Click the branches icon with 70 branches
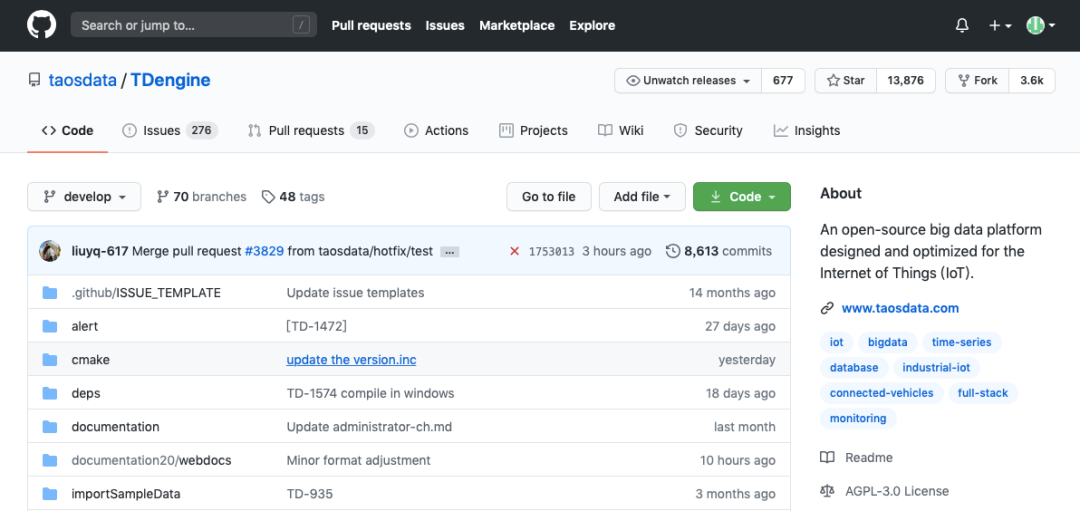 coord(163,197)
